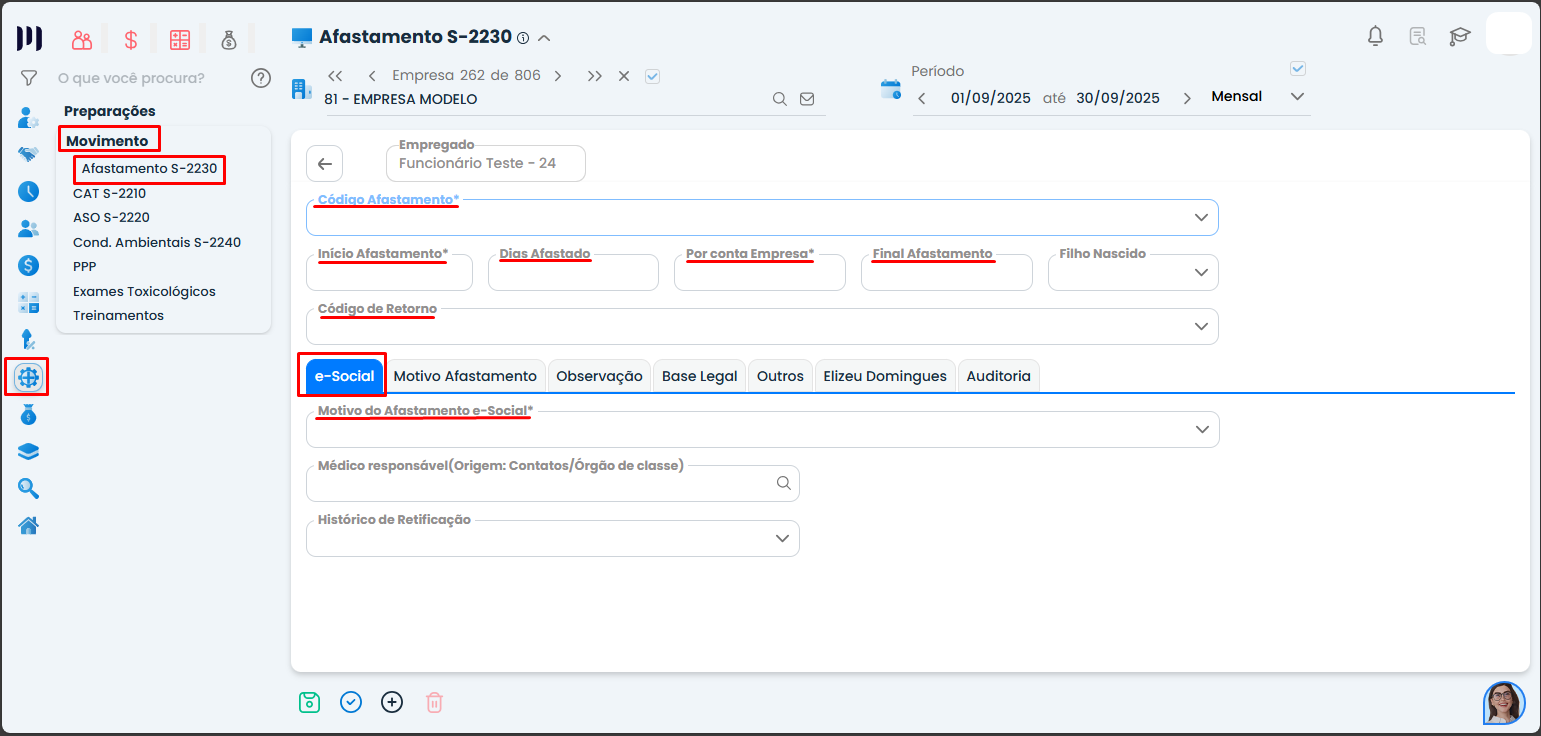Open CAT S-2210 in the menu
The height and width of the screenshot is (736, 1541).
[110, 193]
